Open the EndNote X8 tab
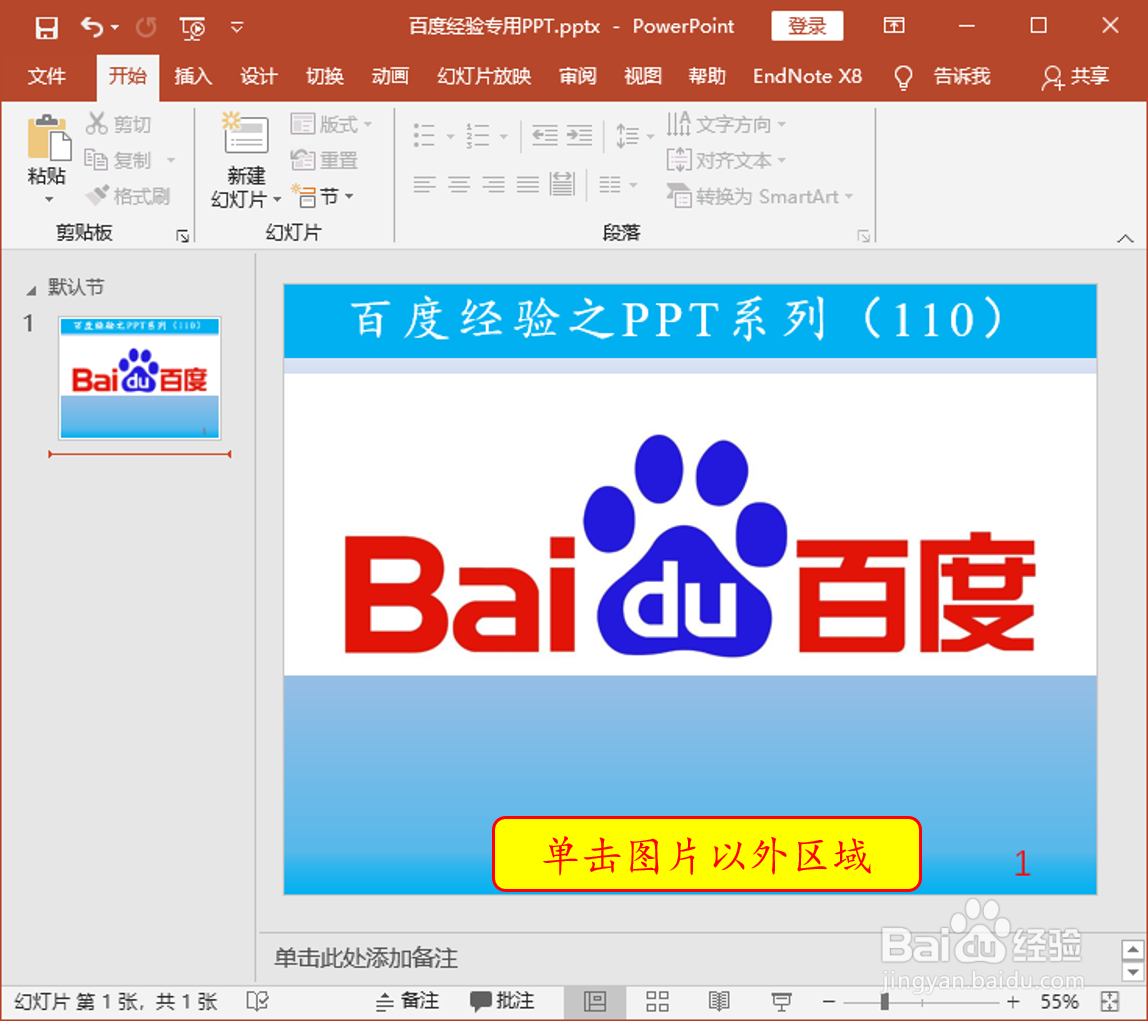 [x=808, y=76]
